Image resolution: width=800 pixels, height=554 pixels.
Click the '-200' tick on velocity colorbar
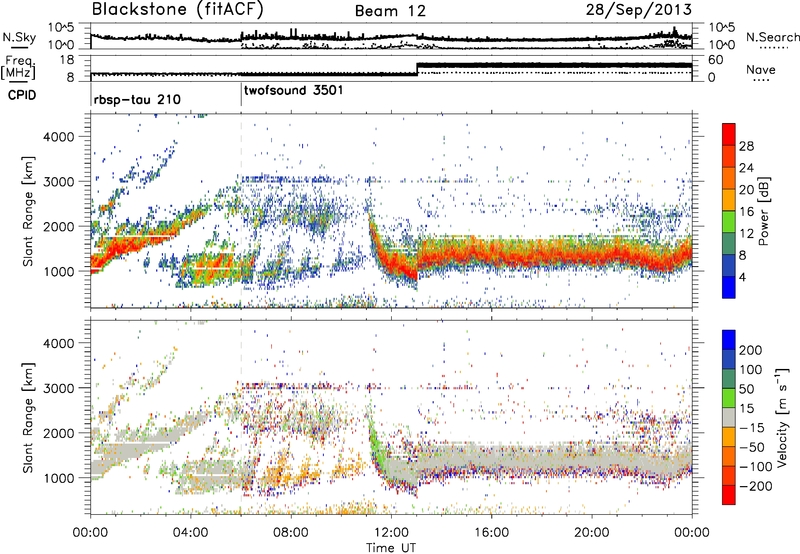pyautogui.click(x=756, y=486)
